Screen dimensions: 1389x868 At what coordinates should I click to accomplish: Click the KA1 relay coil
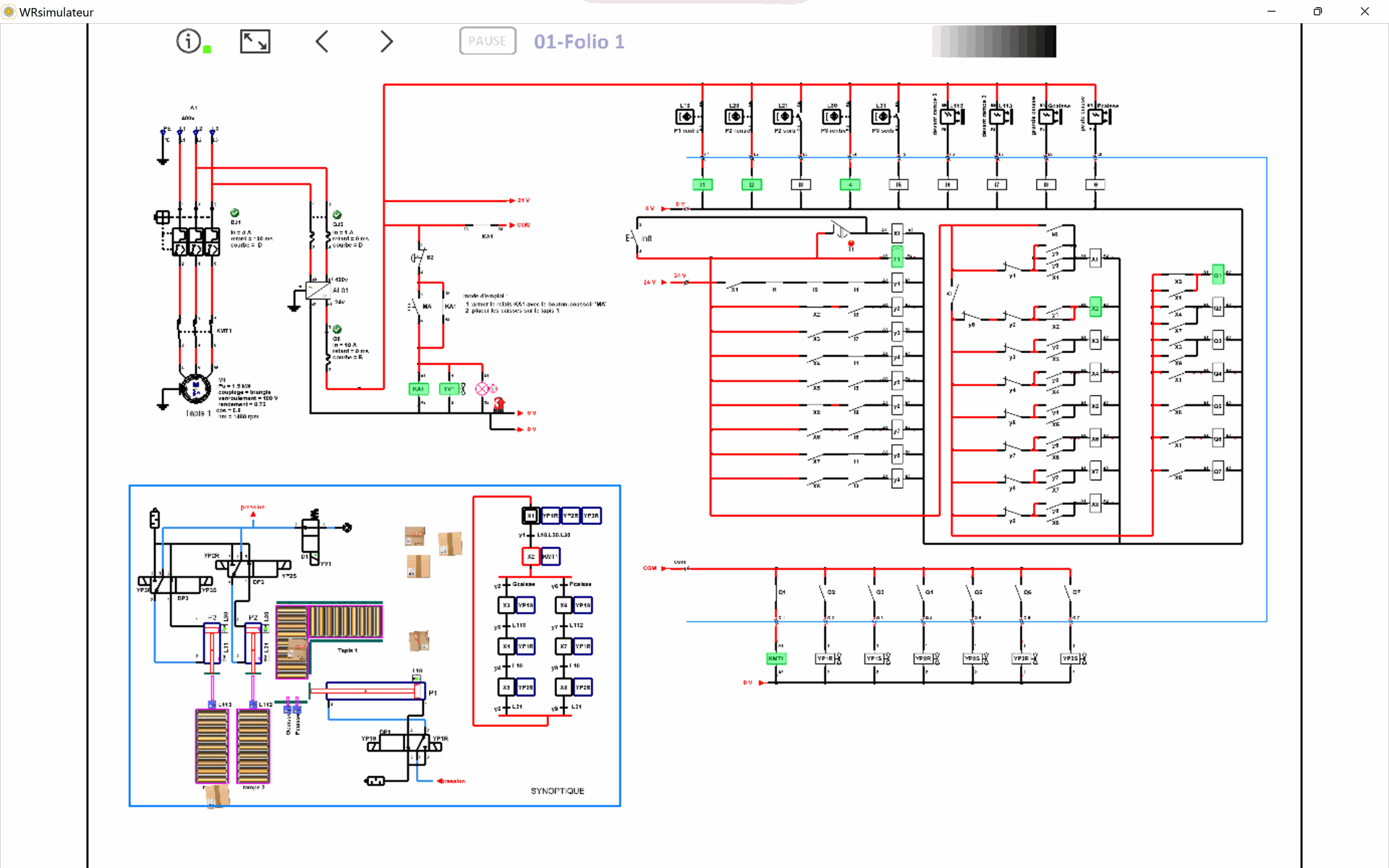(418, 389)
